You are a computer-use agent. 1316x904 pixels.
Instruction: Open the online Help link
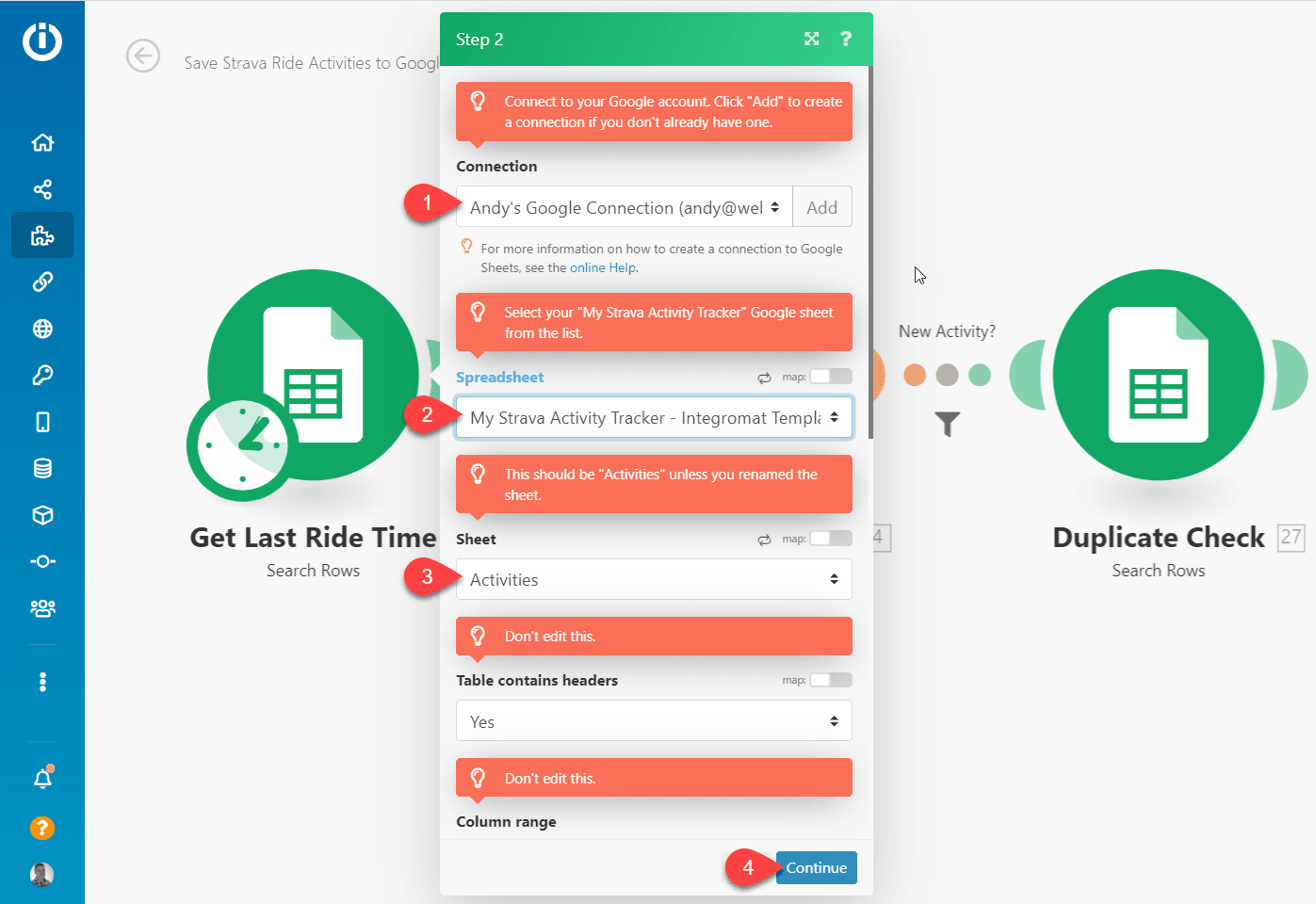point(603,267)
